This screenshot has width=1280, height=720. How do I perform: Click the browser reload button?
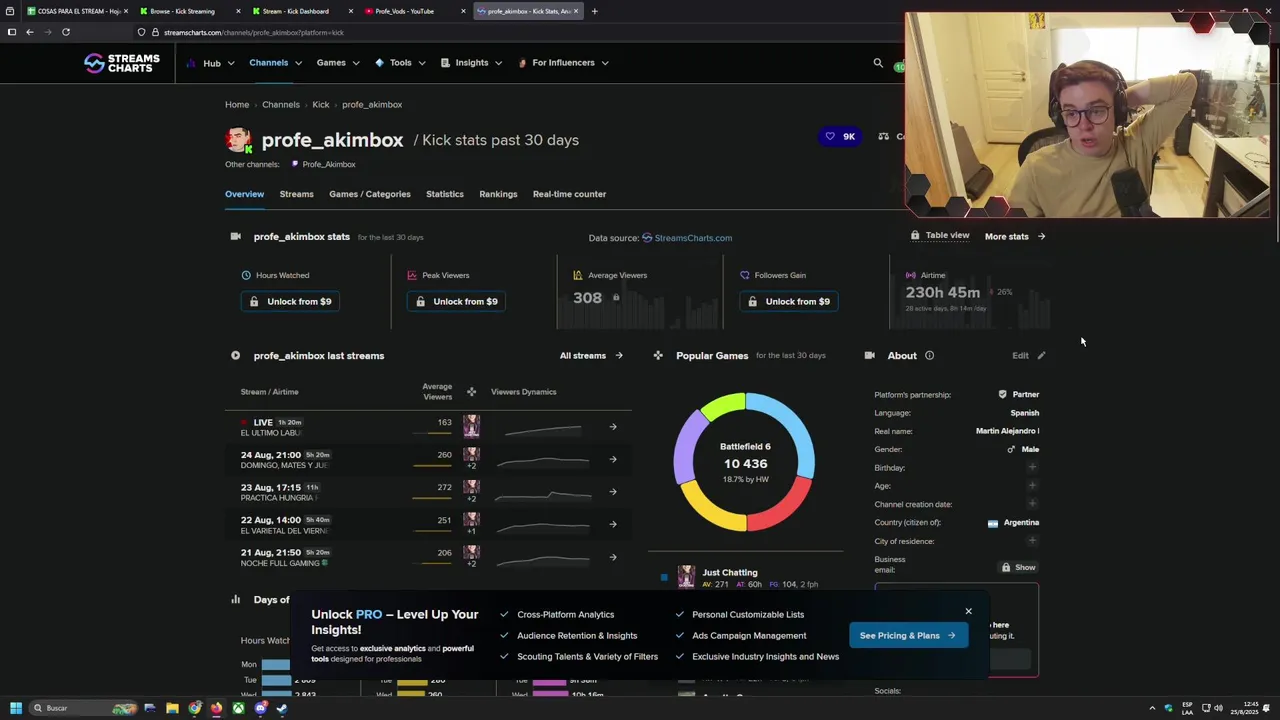(x=66, y=32)
